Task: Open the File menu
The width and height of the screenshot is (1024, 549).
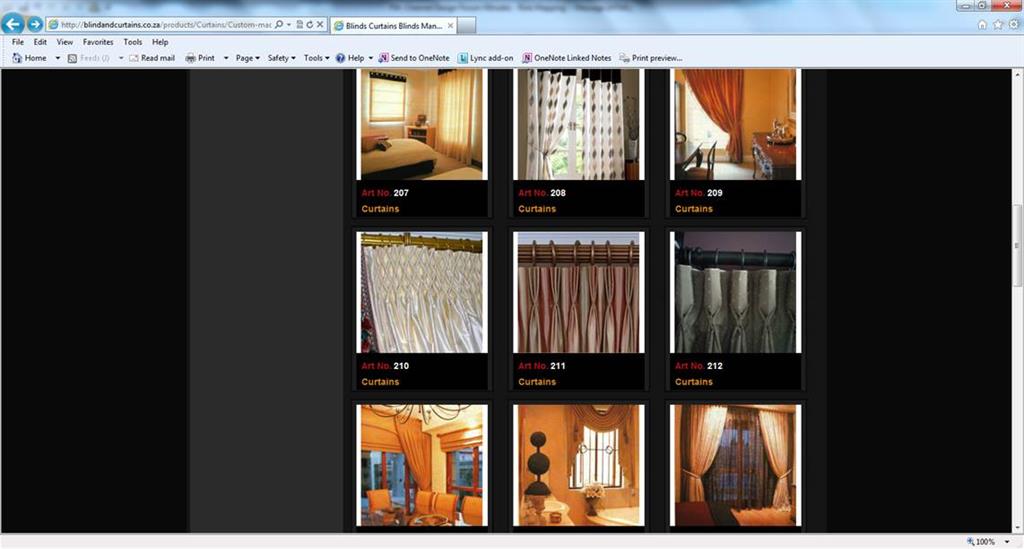Action: click(x=18, y=42)
